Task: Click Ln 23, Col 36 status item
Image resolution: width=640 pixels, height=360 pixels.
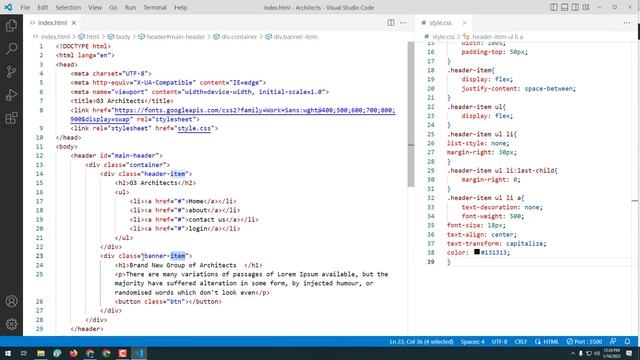Action: [421, 342]
